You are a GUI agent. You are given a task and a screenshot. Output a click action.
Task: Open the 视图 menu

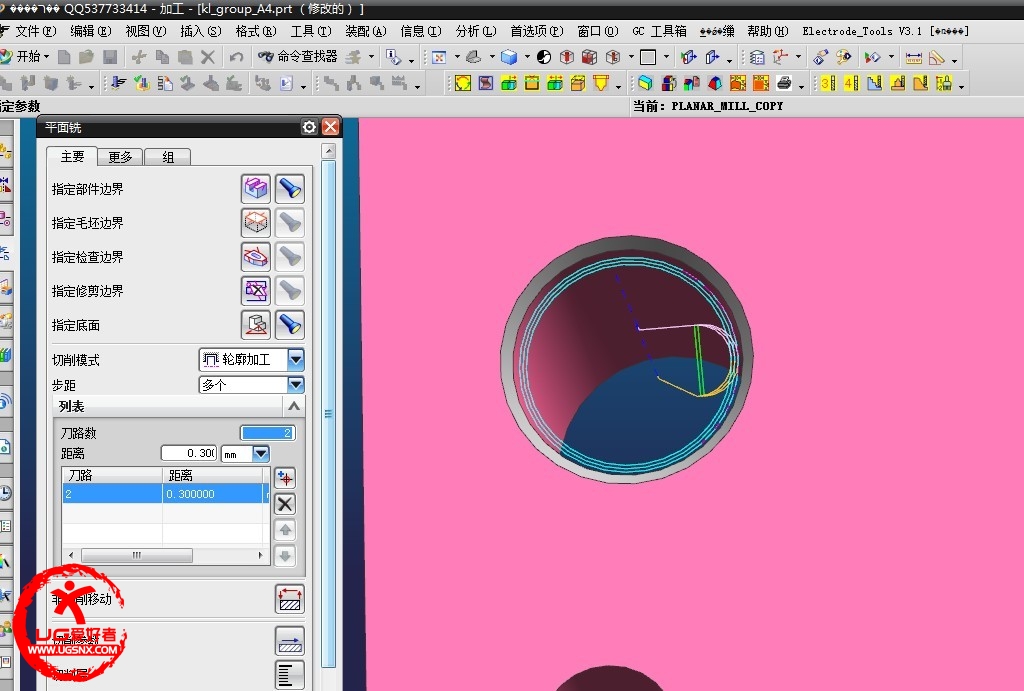(145, 31)
